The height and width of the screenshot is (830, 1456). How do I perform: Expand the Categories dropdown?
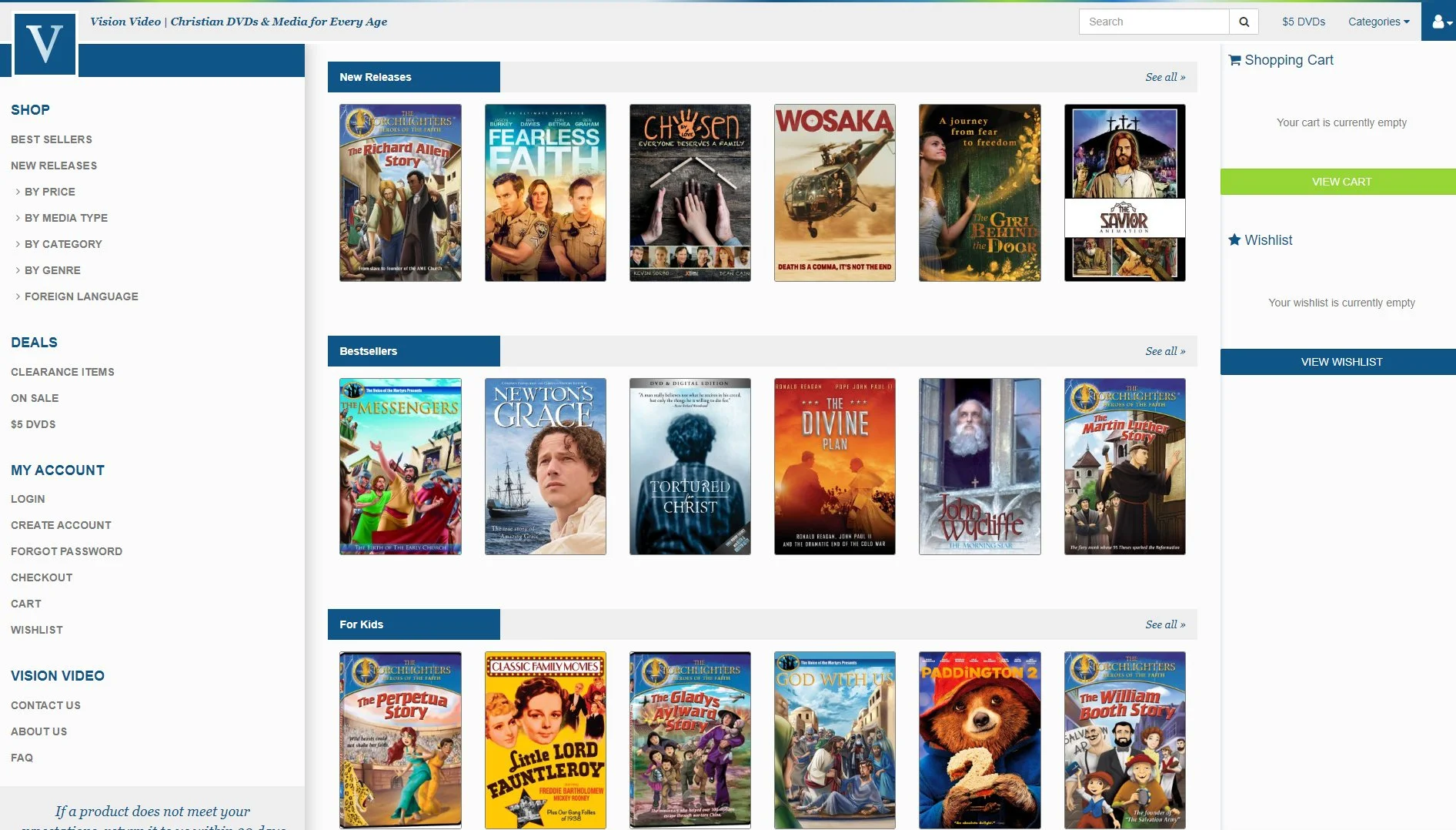pos(1378,22)
